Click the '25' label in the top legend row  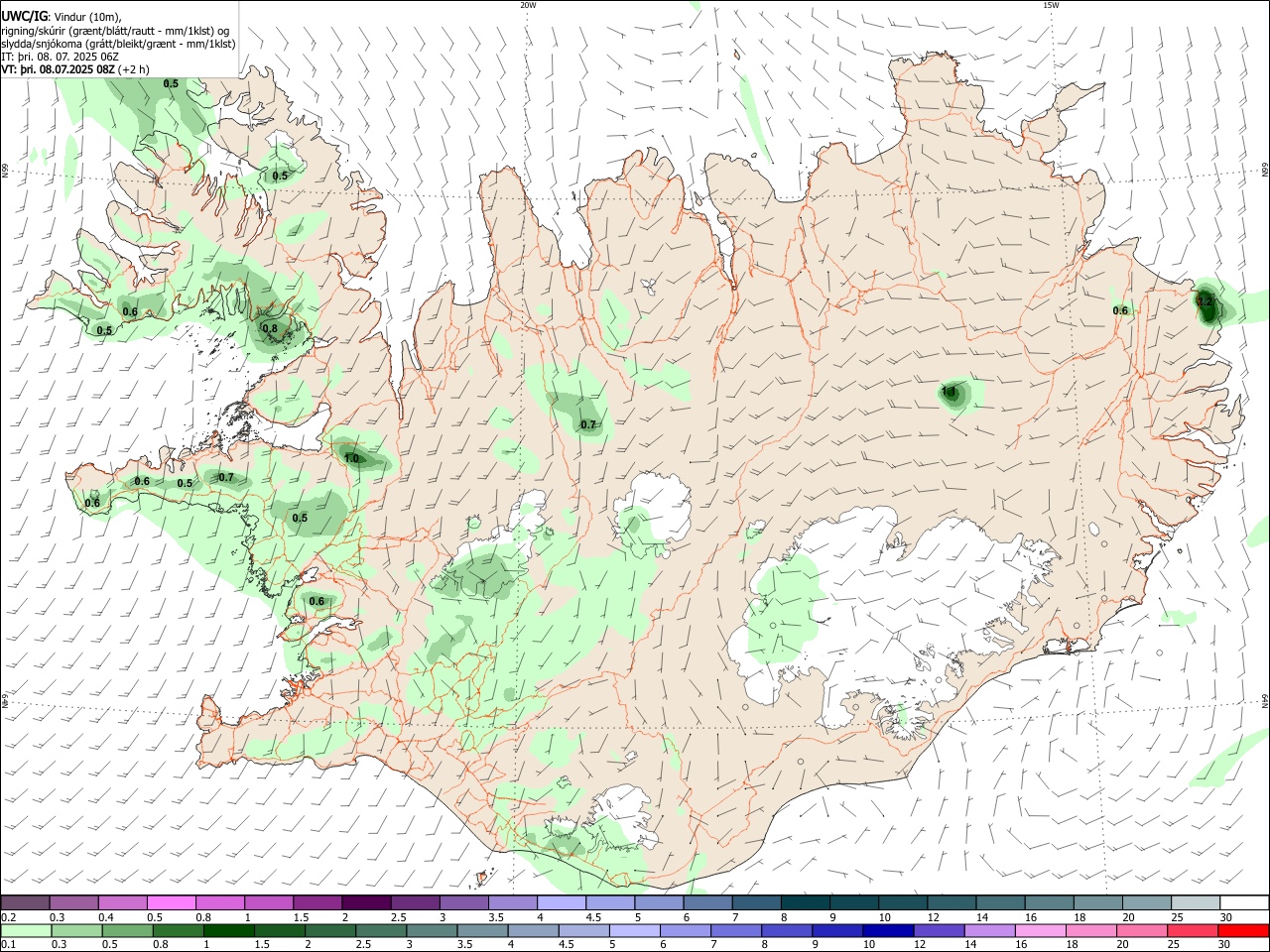tap(1177, 917)
